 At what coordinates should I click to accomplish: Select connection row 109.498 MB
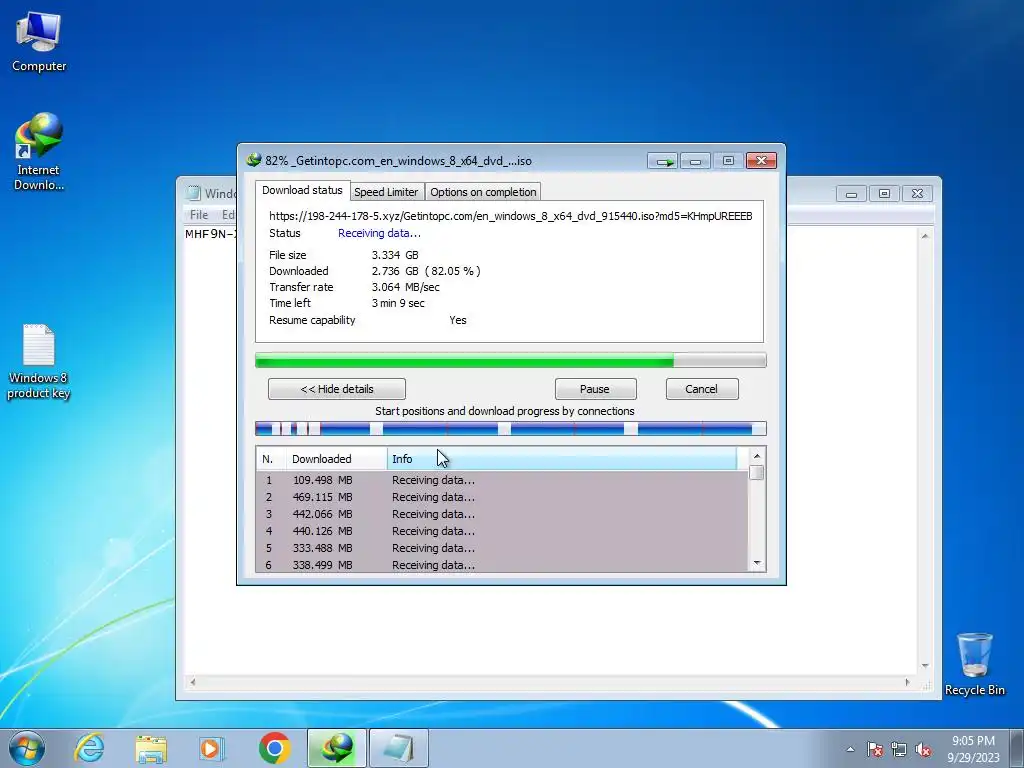(x=502, y=480)
